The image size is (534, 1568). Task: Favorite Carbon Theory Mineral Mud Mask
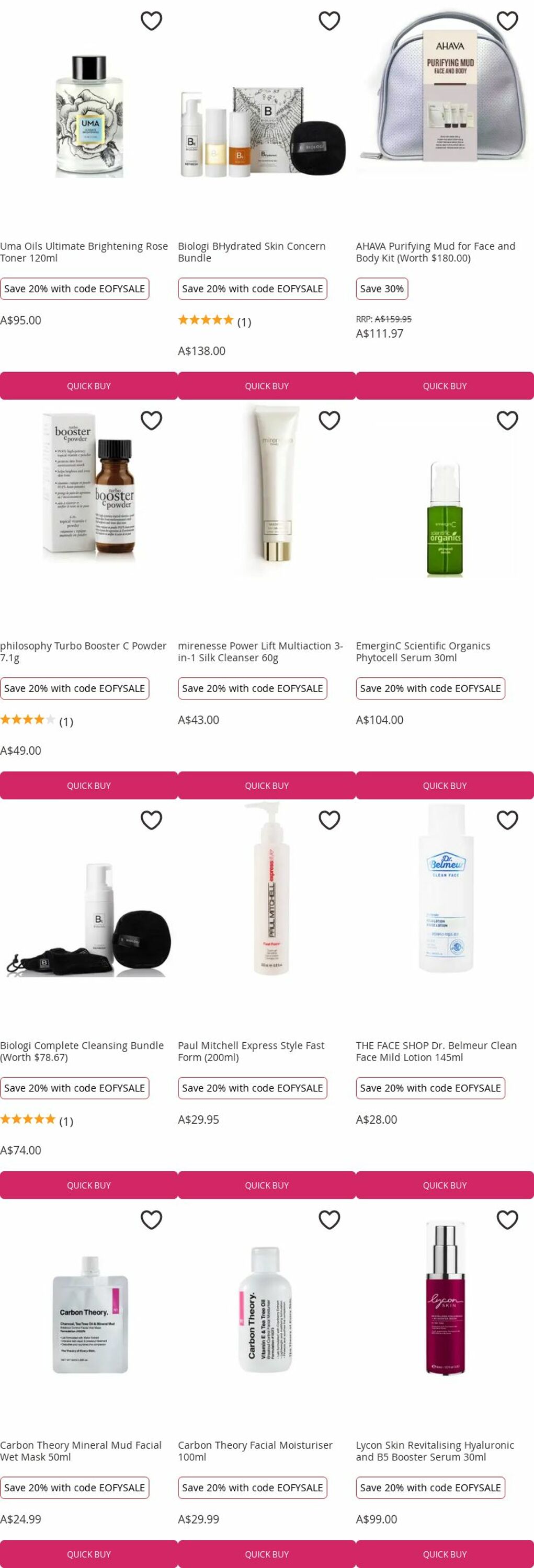point(151,1219)
